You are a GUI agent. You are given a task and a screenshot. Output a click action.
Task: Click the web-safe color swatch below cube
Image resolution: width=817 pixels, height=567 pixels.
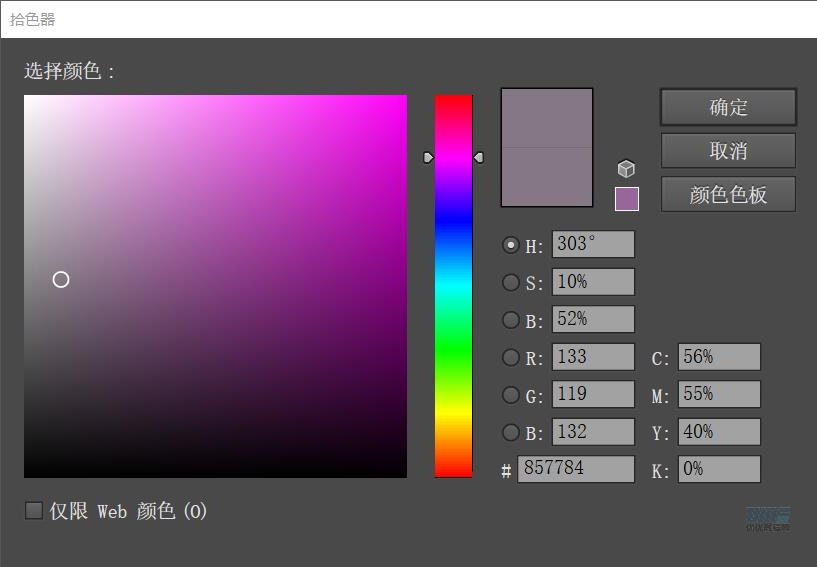coord(626,199)
